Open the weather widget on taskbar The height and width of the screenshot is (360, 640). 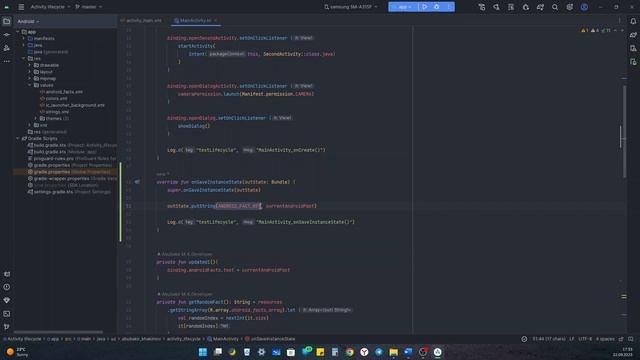(17, 352)
